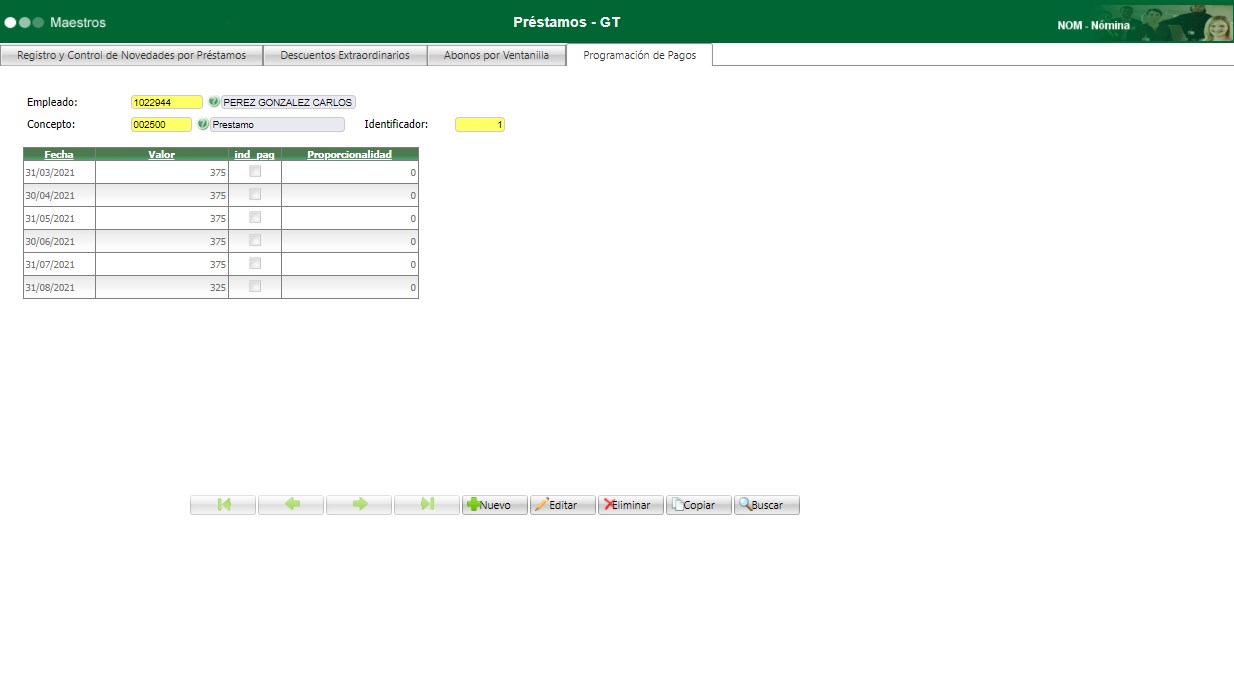
Task: Click Proporcionalidad 0 in 31/08/2021 row
Action: pyautogui.click(x=350, y=287)
